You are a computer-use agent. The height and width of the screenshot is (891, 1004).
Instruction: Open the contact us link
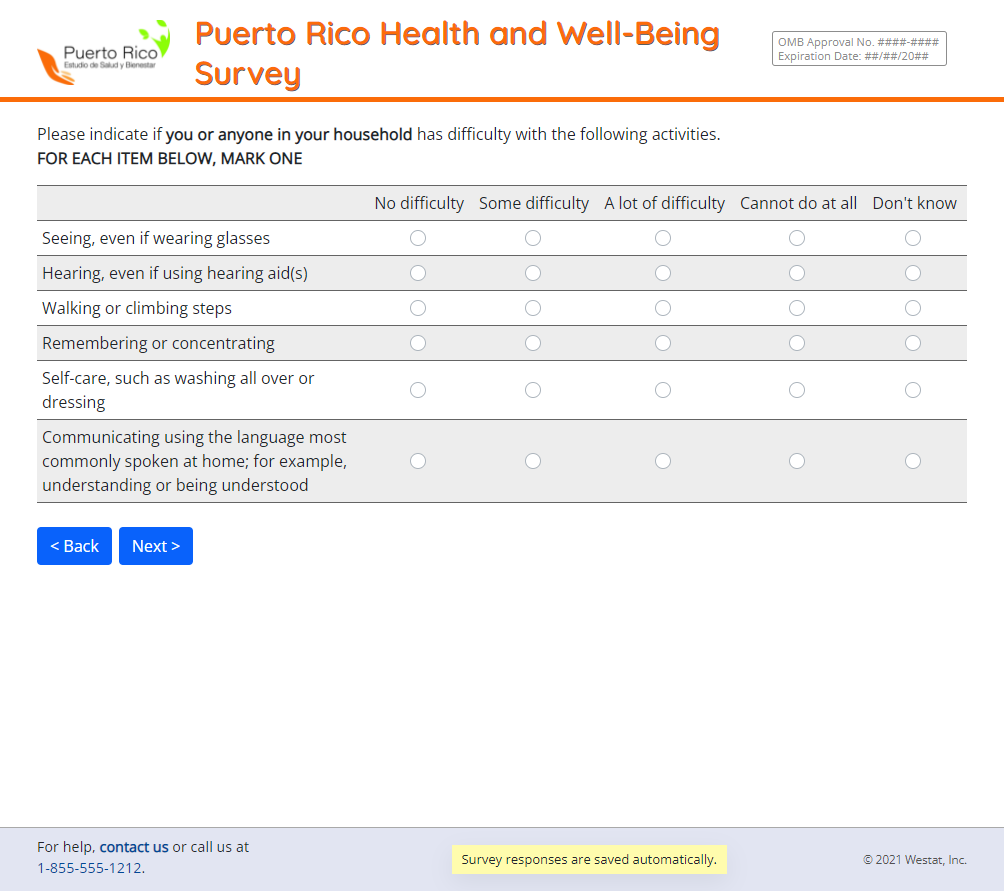click(x=134, y=847)
